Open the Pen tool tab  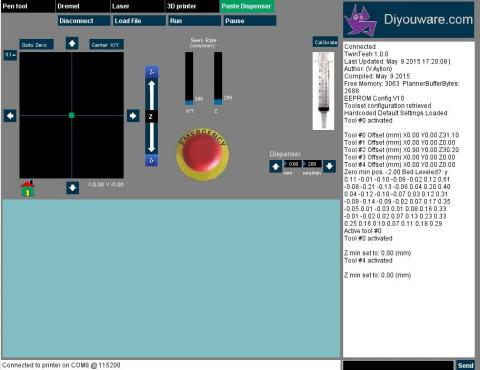pyautogui.click(x=28, y=6)
